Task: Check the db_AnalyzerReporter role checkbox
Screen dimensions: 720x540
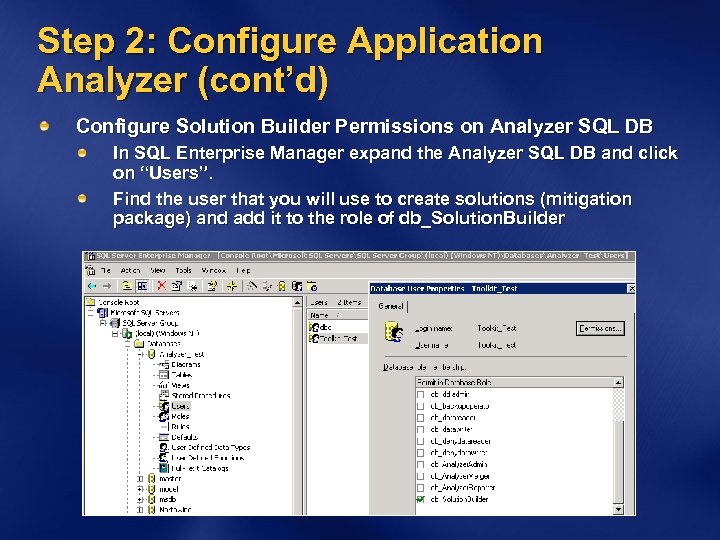Action: pyautogui.click(x=420, y=488)
